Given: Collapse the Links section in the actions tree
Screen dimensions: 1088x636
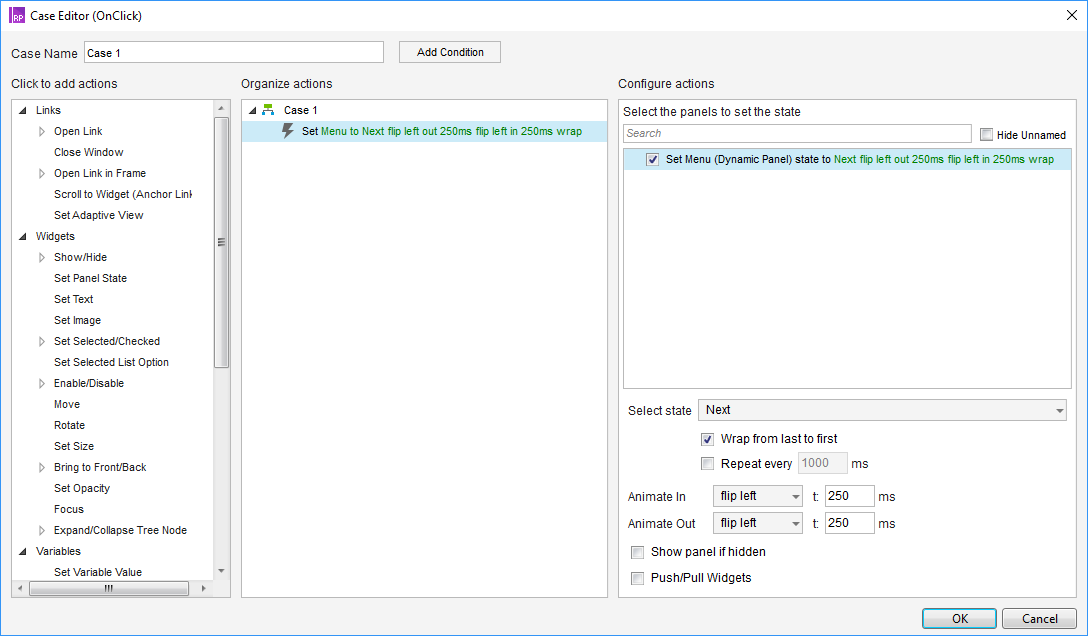Looking at the screenshot, I should pyautogui.click(x=22, y=110).
